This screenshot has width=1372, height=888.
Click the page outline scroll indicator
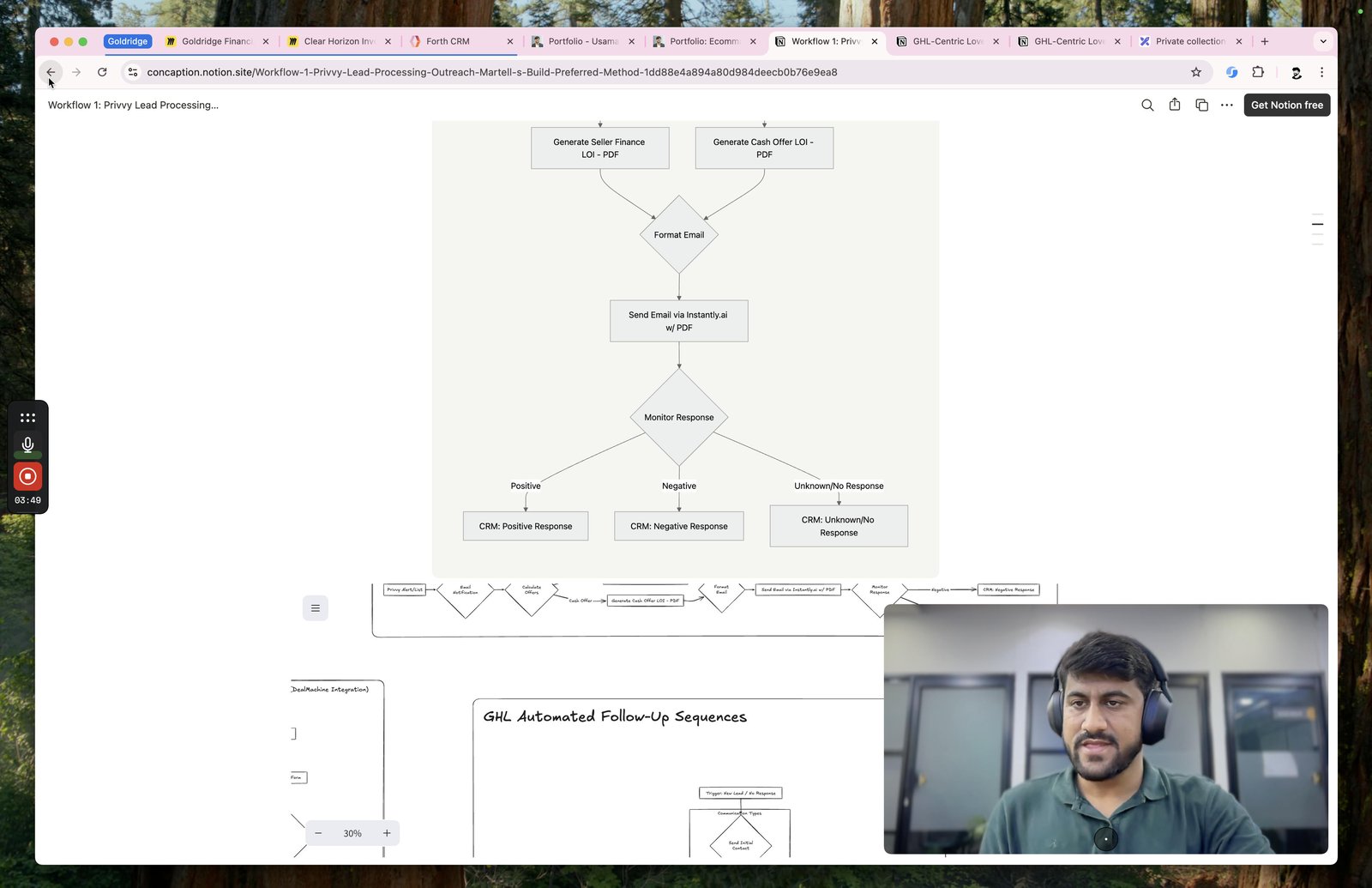pos(1318,229)
